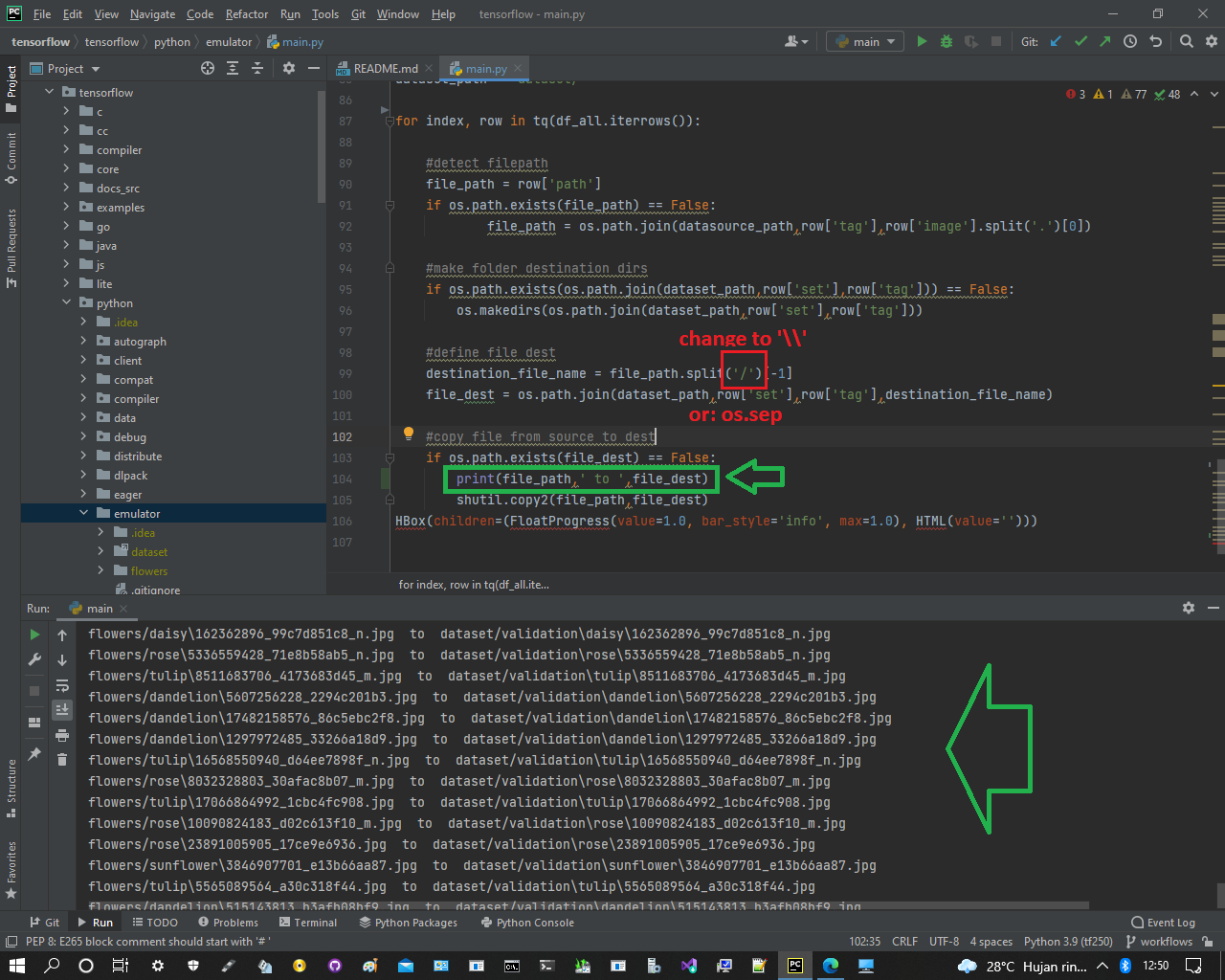The width and height of the screenshot is (1225, 980).
Task: Commit changes using the Git checkmark icon
Action: 1080,41
